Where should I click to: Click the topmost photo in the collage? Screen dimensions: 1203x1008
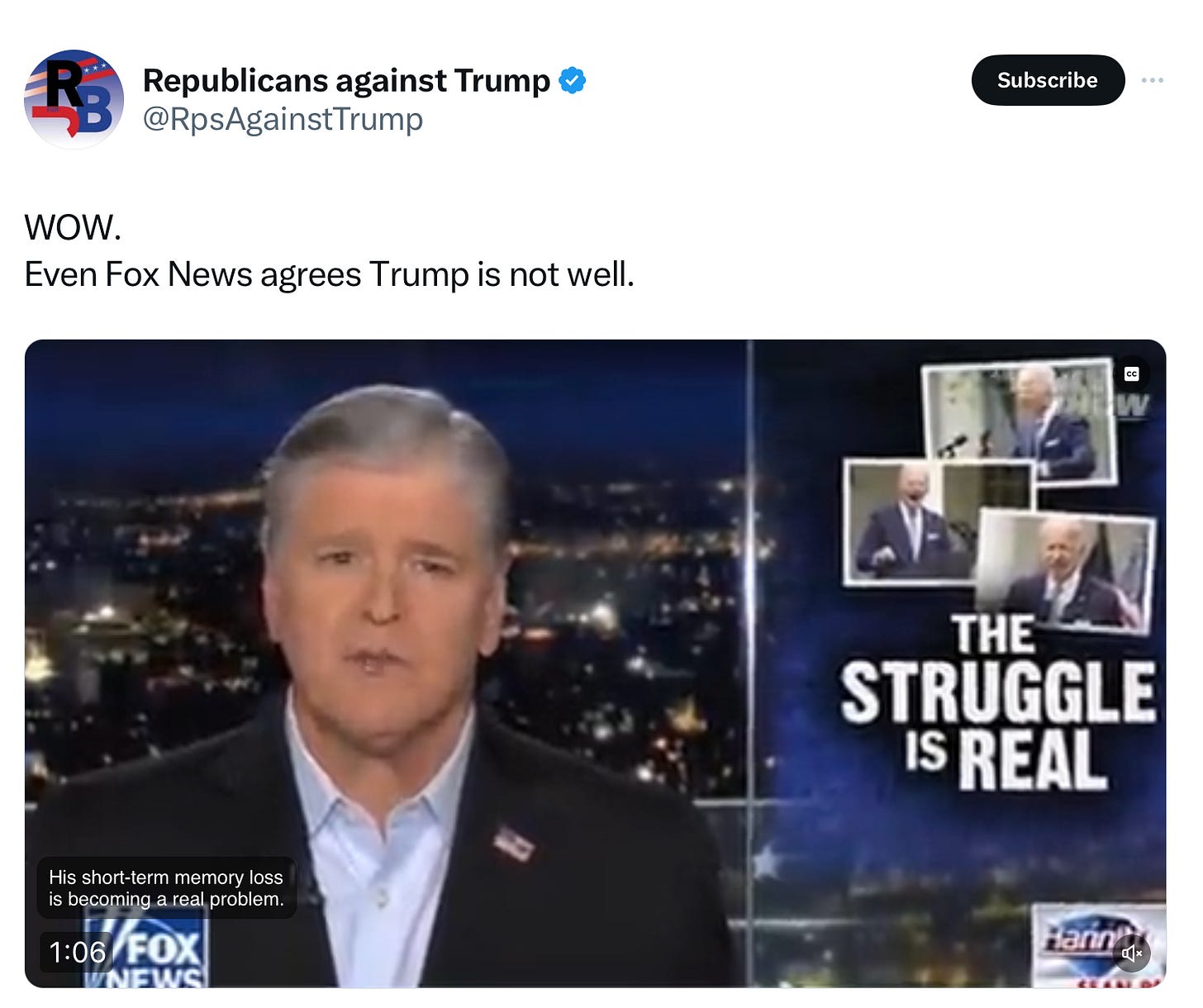coord(1020,417)
